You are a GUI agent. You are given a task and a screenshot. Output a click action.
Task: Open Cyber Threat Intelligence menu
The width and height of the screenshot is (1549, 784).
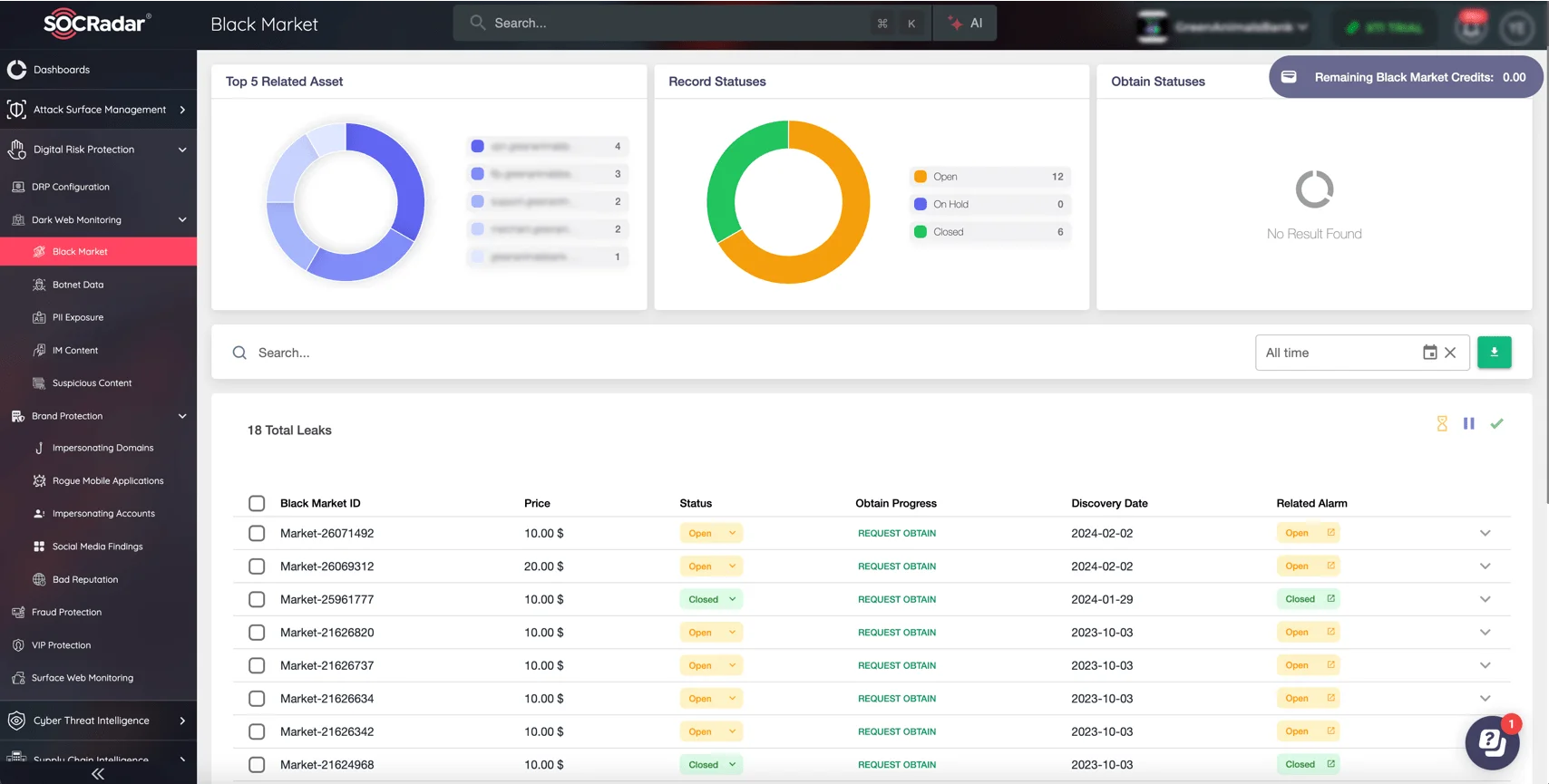point(98,721)
